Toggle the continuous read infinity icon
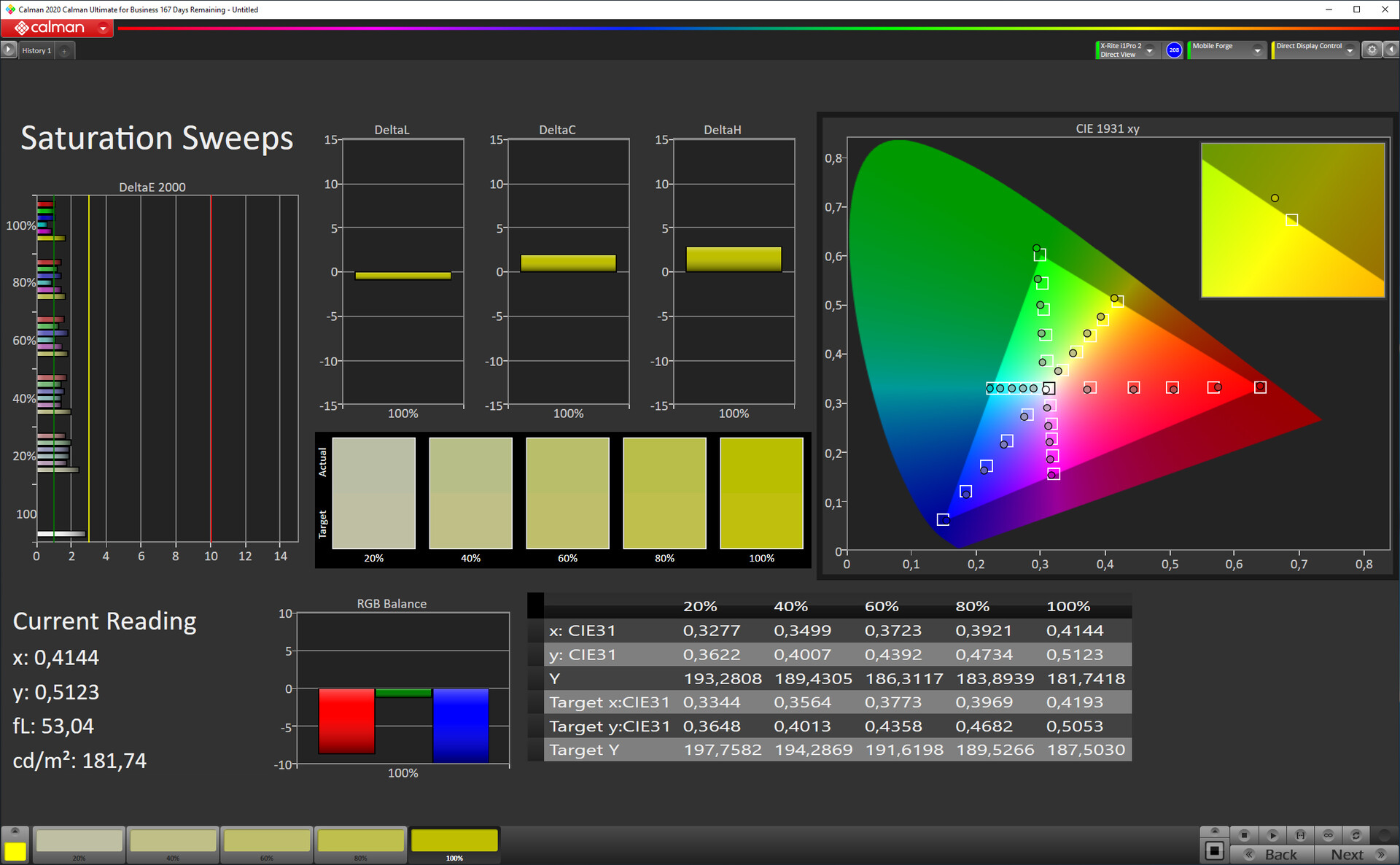 [x=1328, y=835]
